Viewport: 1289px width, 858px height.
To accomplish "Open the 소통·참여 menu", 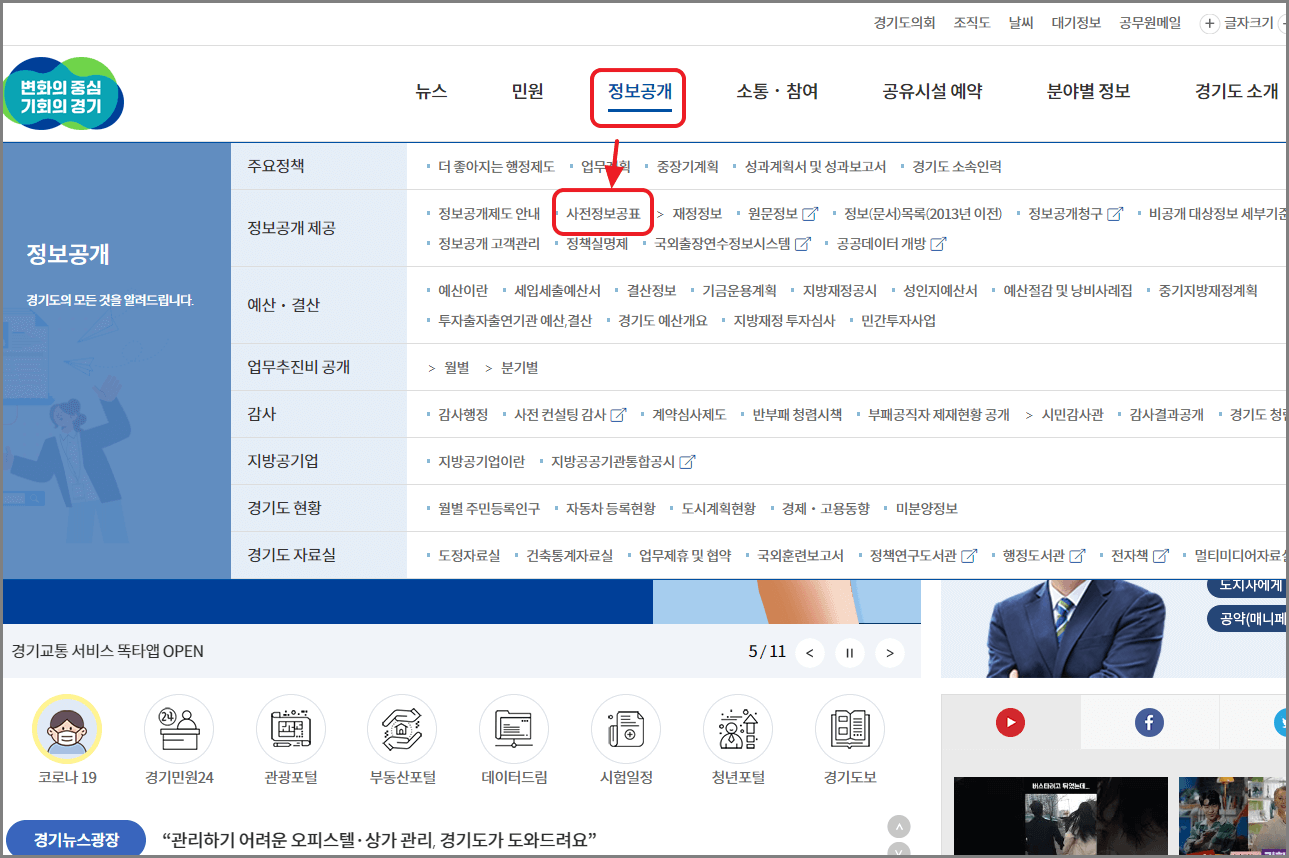I will click(775, 90).
